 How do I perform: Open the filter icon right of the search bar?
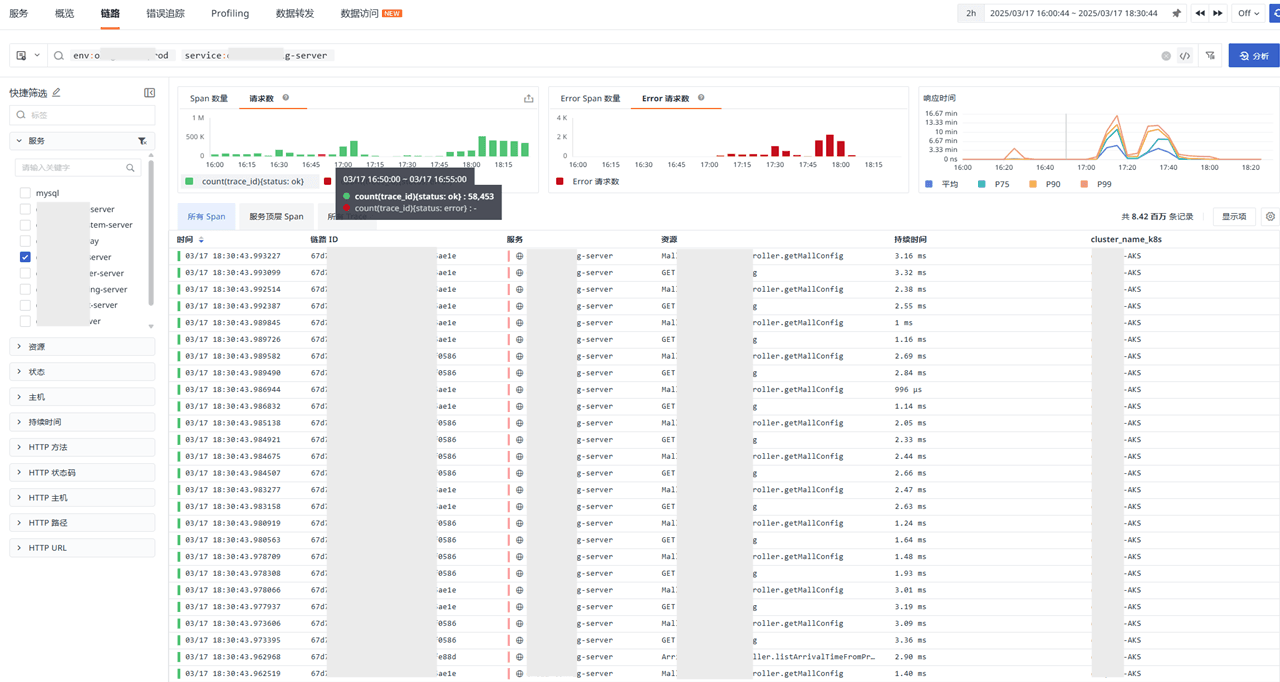tap(1210, 56)
